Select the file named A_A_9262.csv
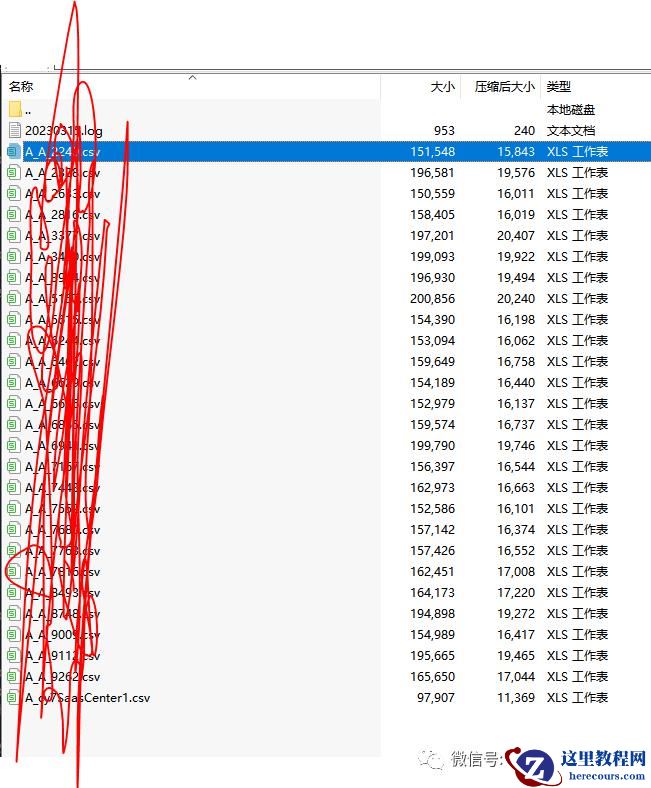Image resolution: width=651 pixels, height=788 pixels. [62, 676]
